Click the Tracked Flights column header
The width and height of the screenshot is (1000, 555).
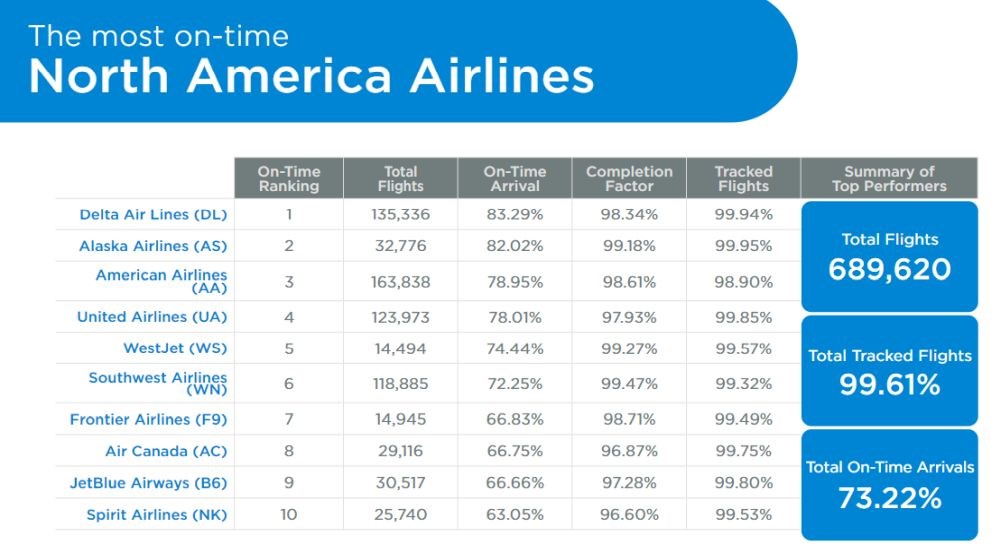tap(743, 178)
